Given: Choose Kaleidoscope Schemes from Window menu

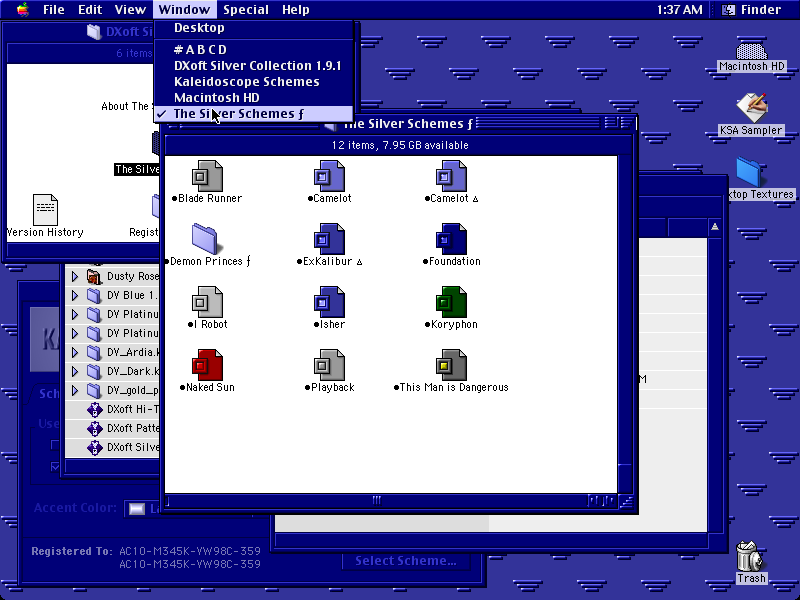Looking at the screenshot, I should tap(254, 82).
